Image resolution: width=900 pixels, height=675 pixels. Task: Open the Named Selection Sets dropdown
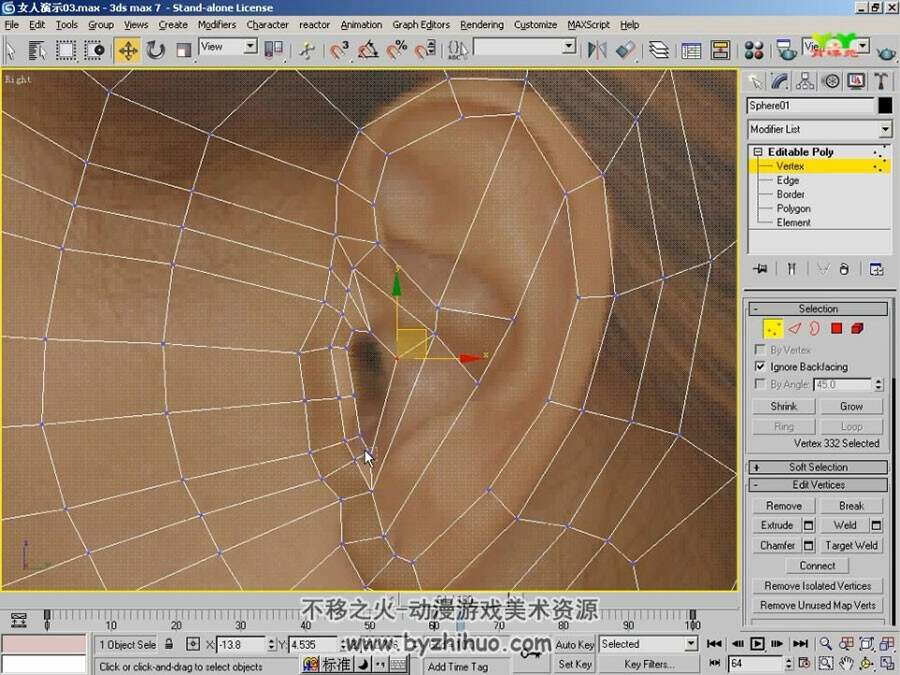click(x=525, y=47)
